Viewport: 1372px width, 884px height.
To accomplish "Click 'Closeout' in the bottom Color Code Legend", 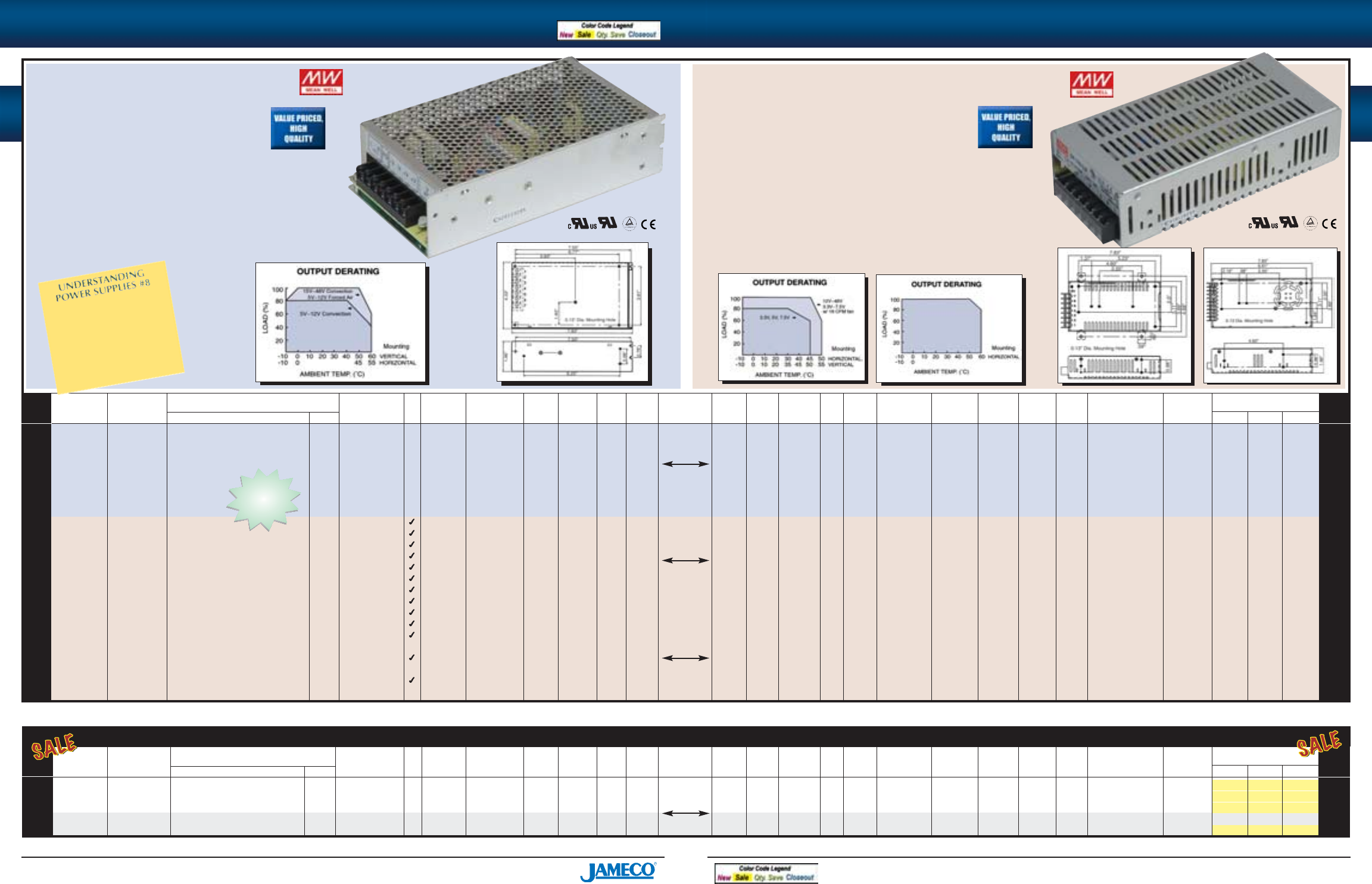I will coord(800,877).
